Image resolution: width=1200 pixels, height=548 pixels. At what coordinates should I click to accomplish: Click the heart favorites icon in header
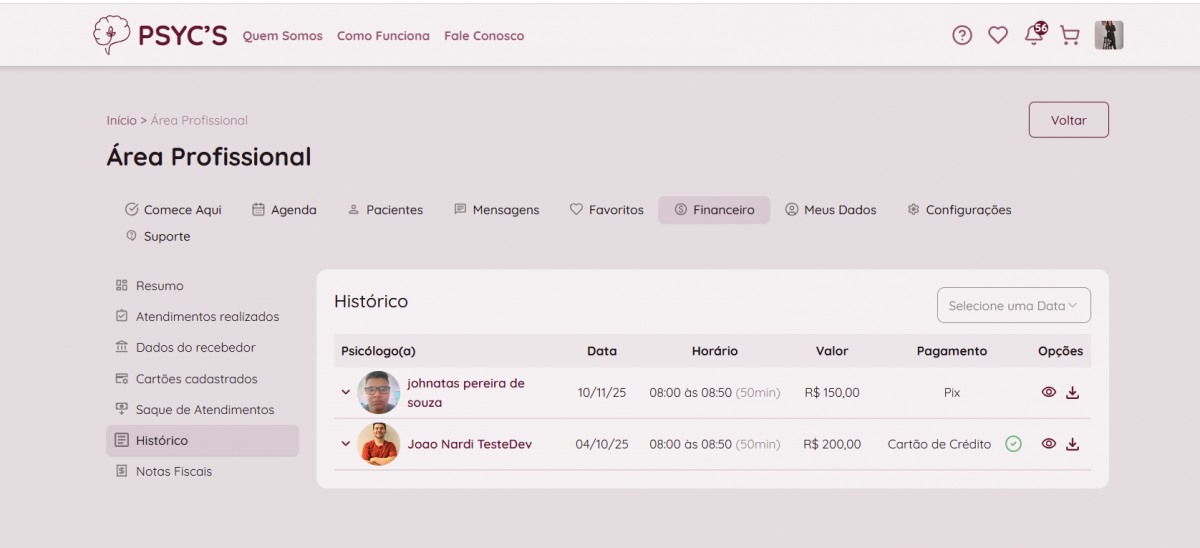[998, 36]
